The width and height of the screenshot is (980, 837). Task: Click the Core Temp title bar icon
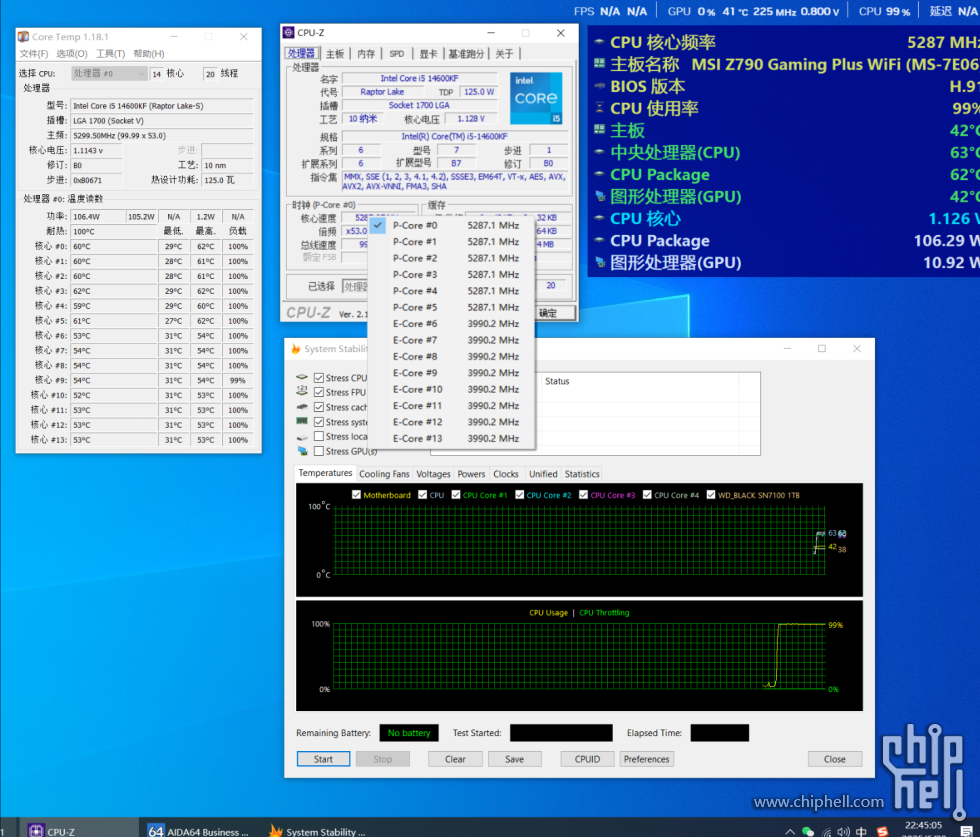click(23, 37)
